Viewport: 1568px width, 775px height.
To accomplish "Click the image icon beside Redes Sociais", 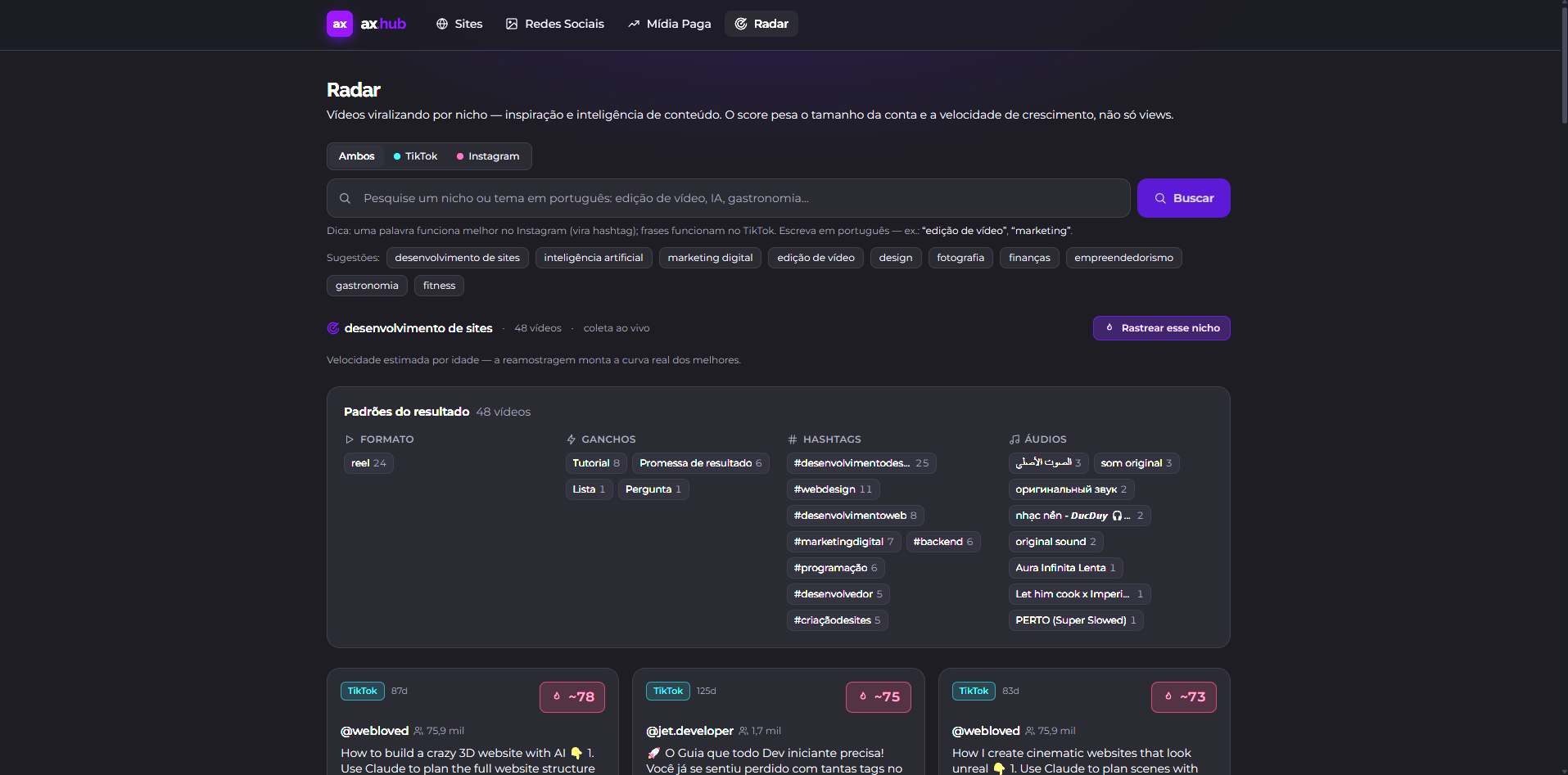I will tap(512, 24).
